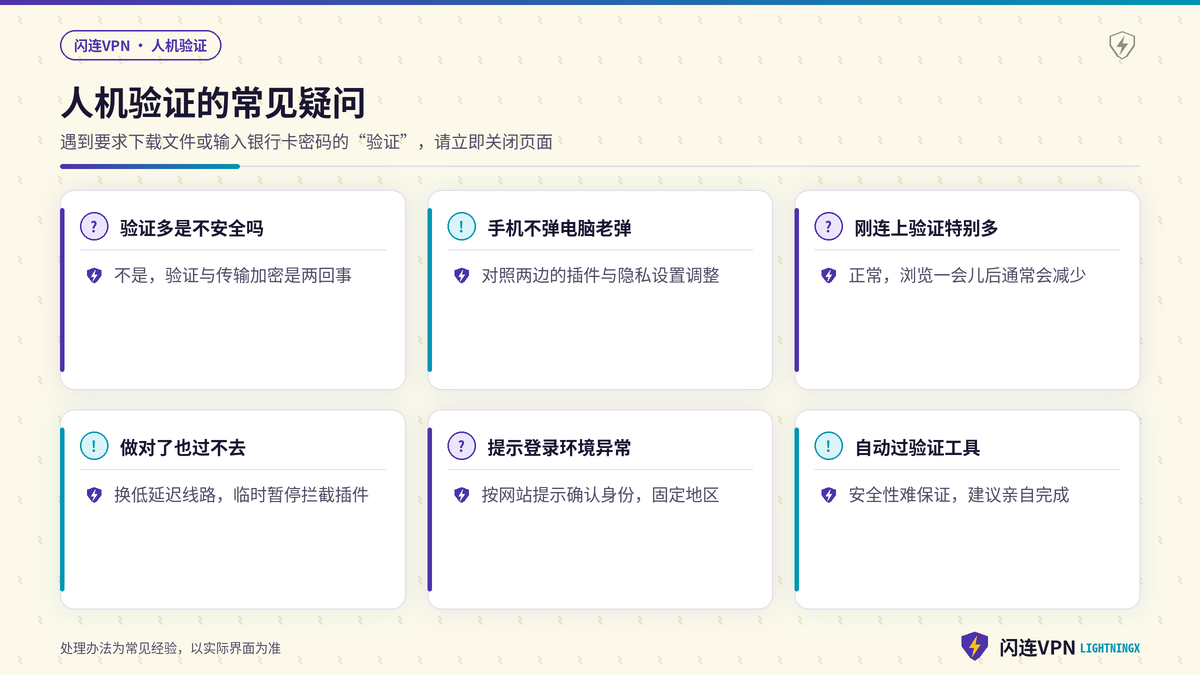1200x675 pixels.
Task: Select answer text 安全性难保证，建议亲自完成
Action: 958,495
